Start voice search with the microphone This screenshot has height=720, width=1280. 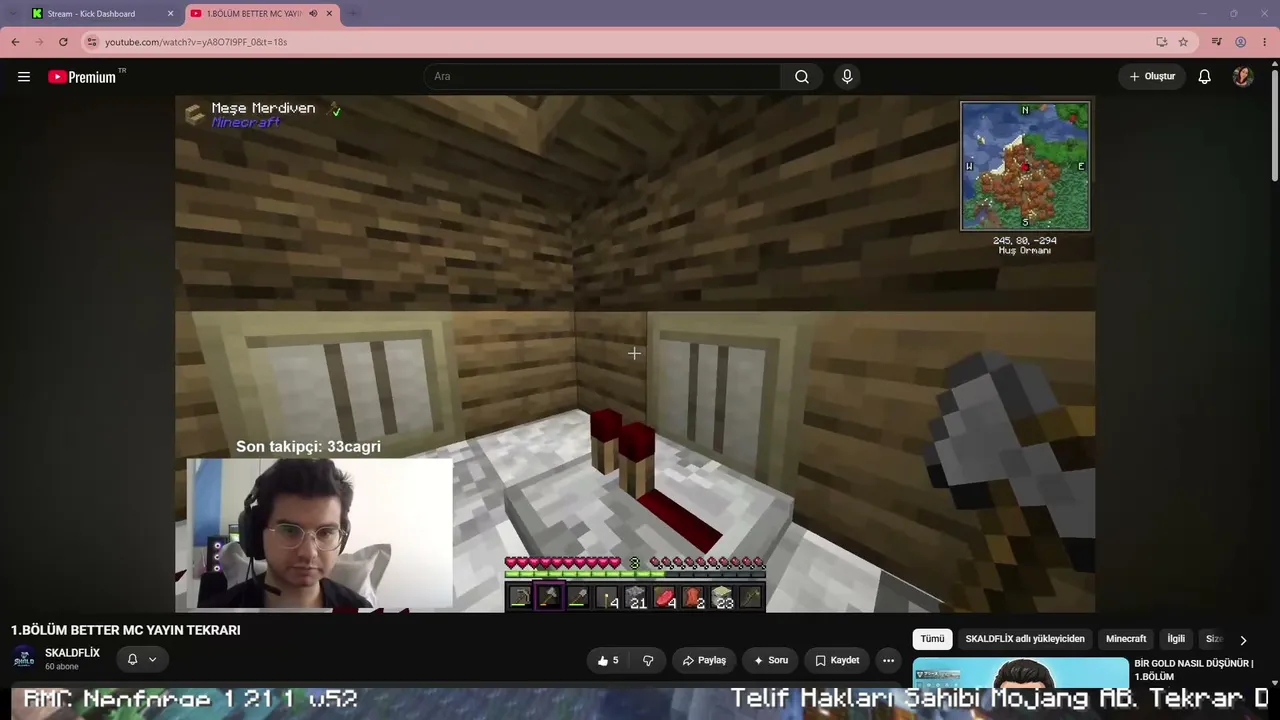pos(847,77)
